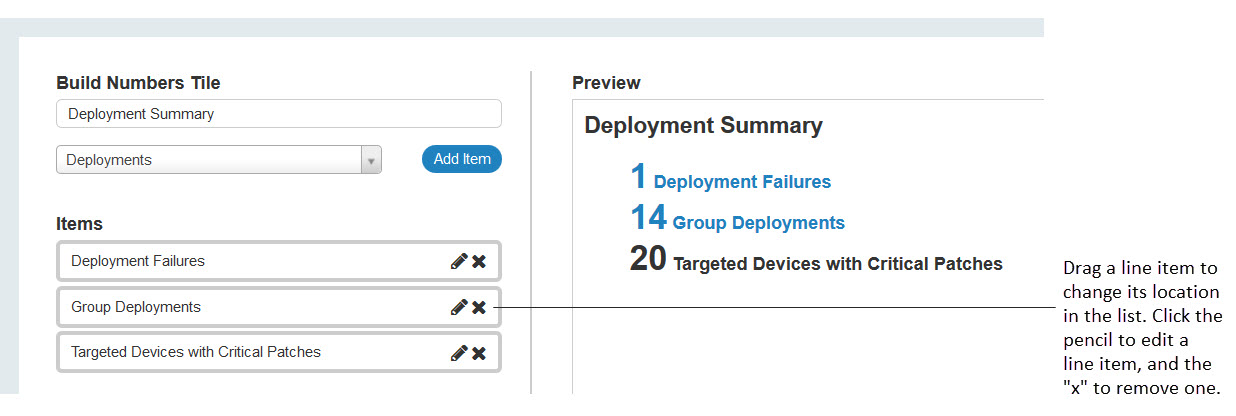Remove the Deployment Failures line item
This screenshot has width=1236, height=416.
point(479,261)
